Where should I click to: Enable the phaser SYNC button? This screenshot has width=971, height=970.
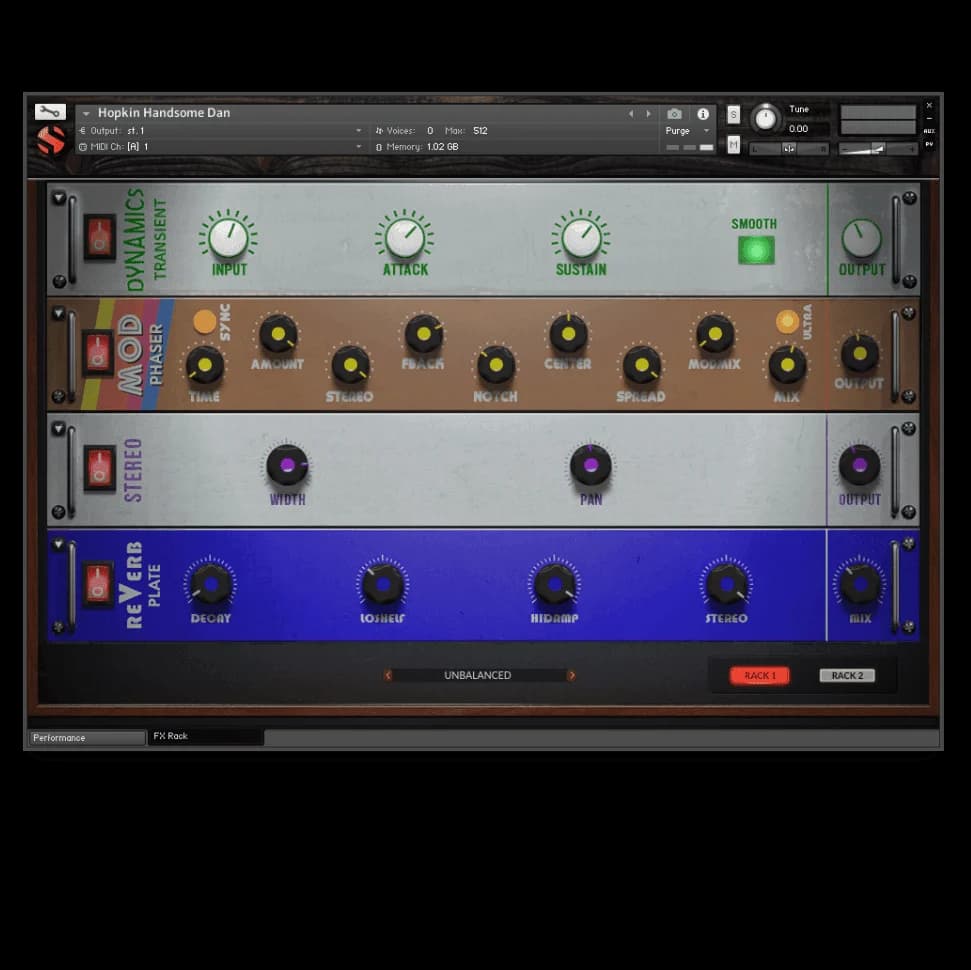coord(205,321)
